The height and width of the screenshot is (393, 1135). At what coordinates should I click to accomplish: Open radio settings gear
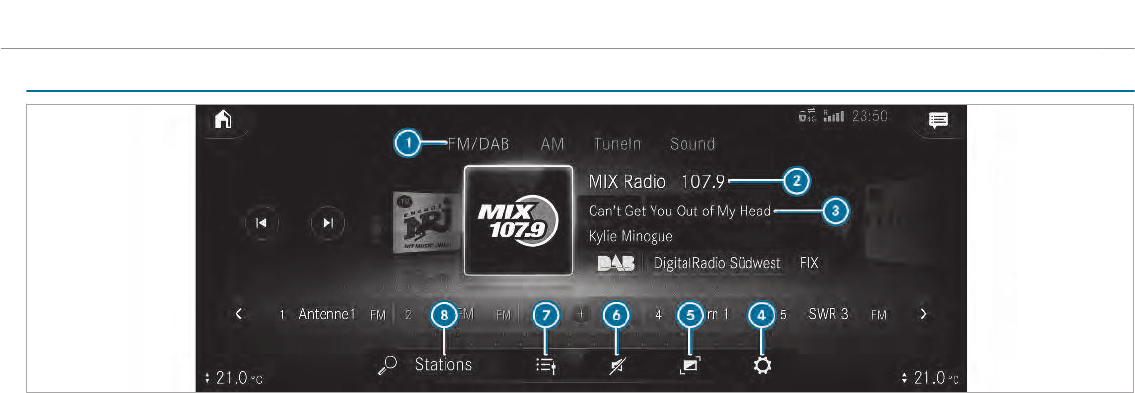[x=762, y=365]
